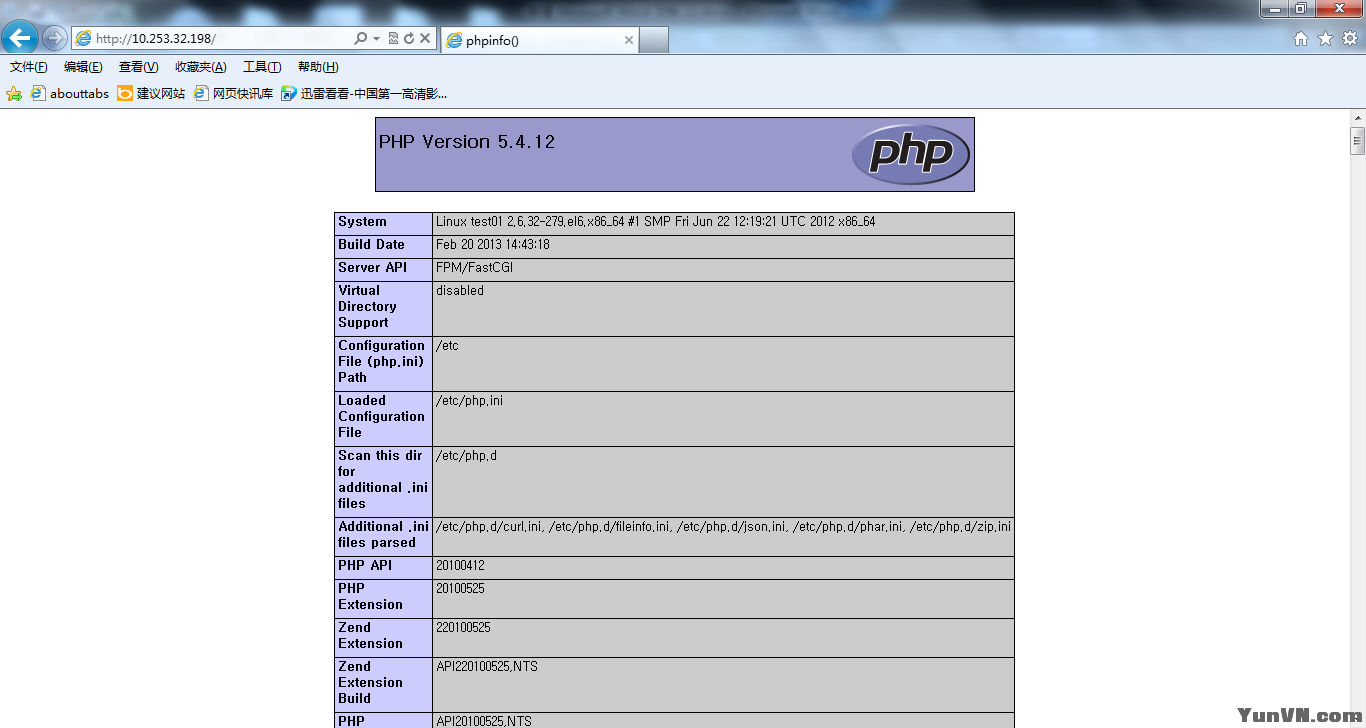Click Configuration File (php.ini) Path label

point(381,362)
